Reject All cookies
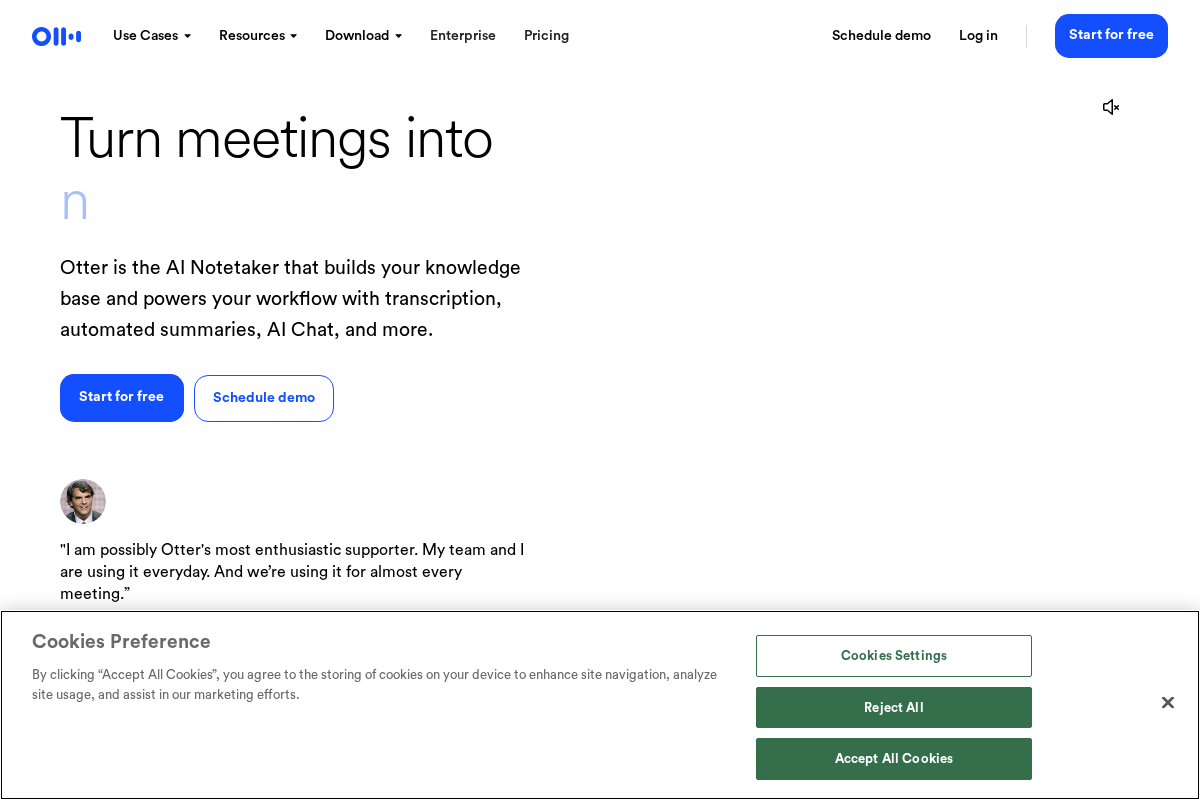Image resolution: width=1200 pixels, height=800 pixels. pos(893,708)
